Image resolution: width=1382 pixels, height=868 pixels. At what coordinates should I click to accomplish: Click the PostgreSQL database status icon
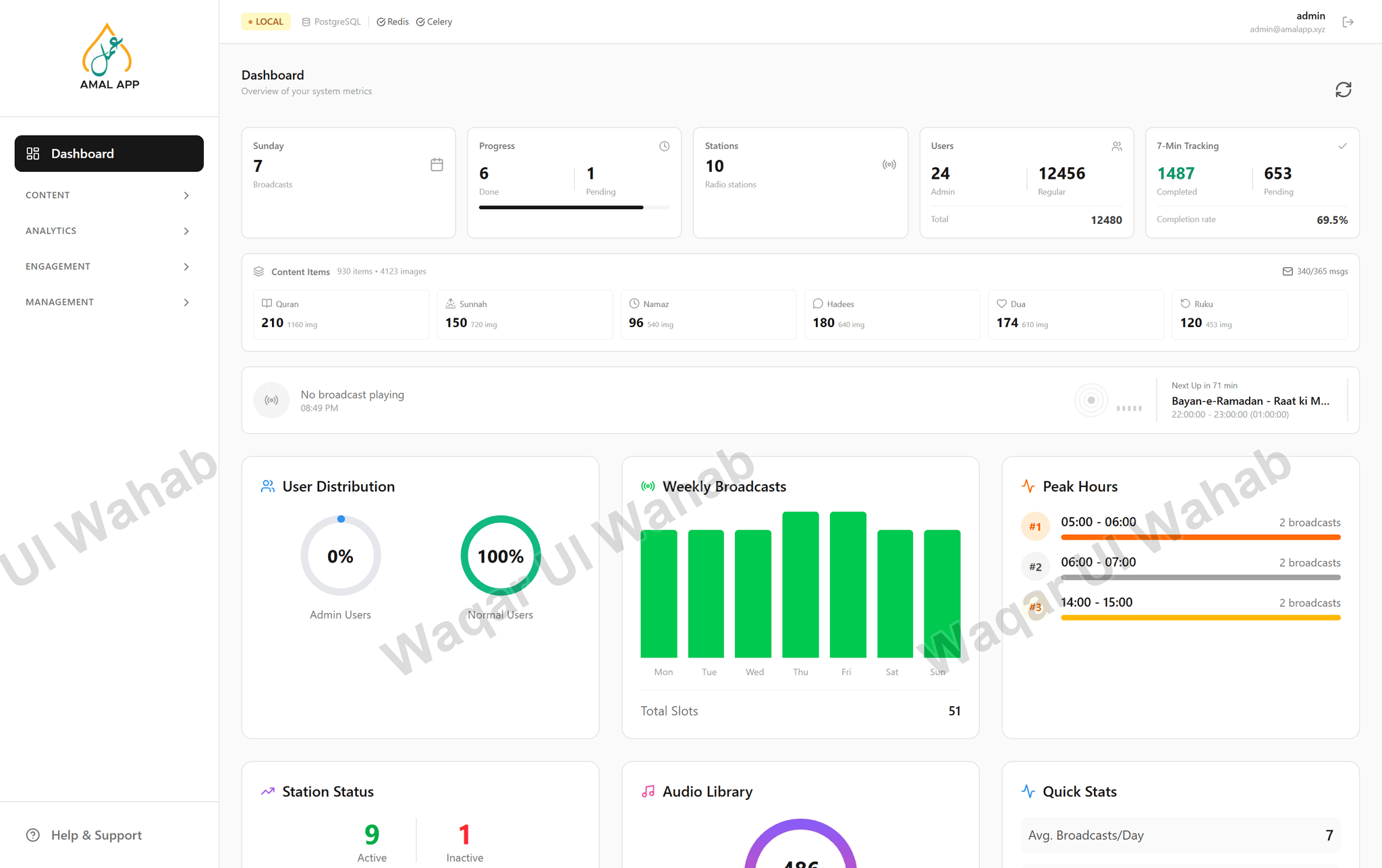[x=306, y=22]
